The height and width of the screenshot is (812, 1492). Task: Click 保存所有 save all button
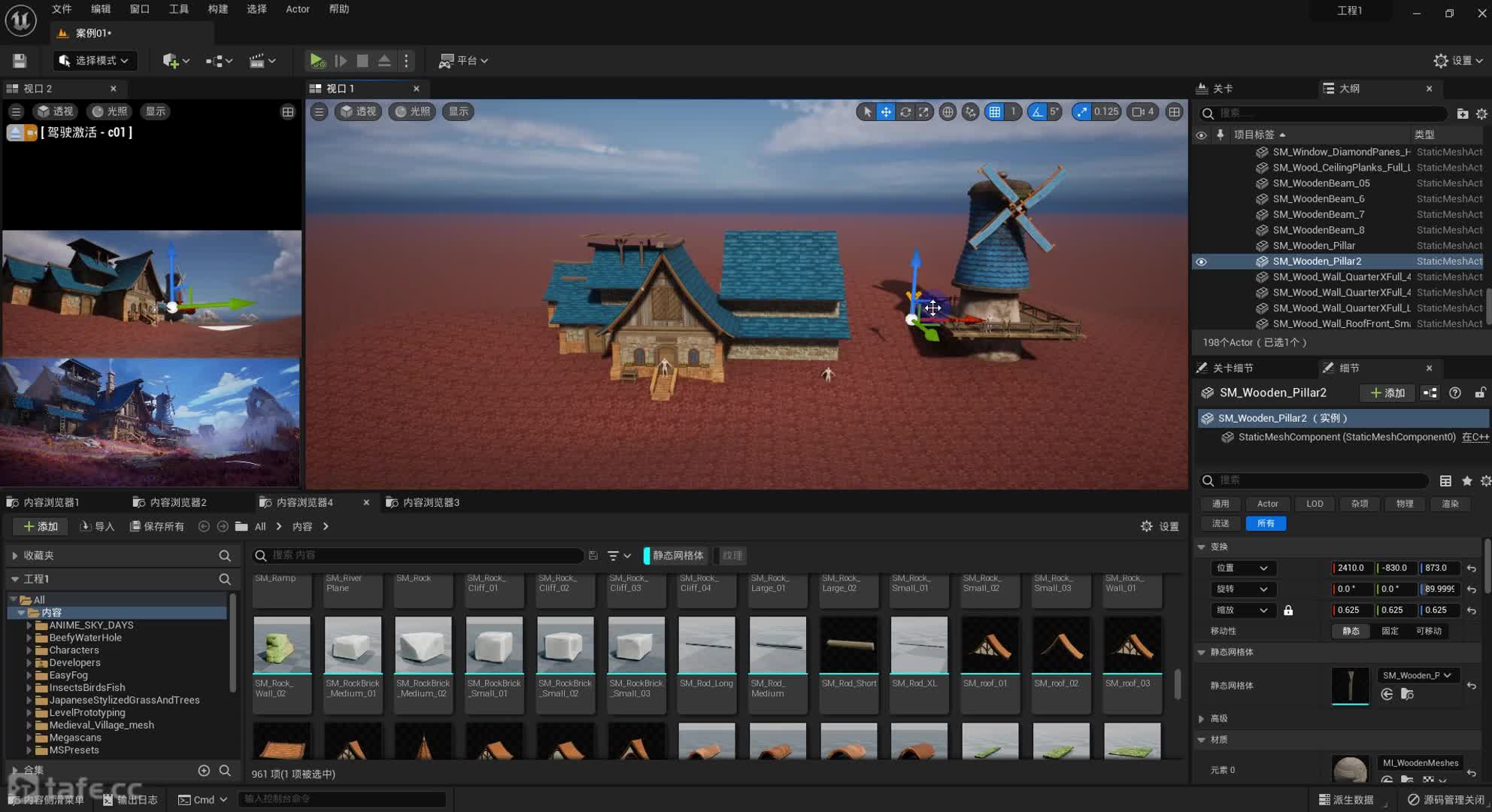(x=156, y=526)
